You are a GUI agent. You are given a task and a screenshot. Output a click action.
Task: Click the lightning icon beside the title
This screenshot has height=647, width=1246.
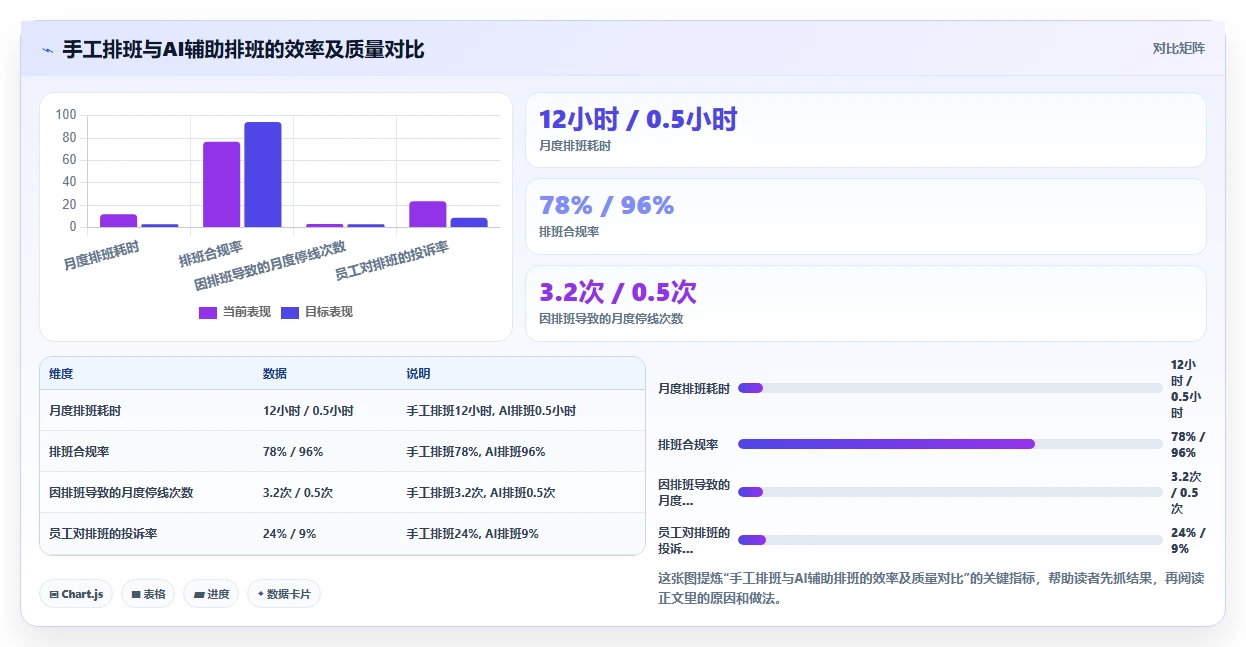click(x=48, y=50)
